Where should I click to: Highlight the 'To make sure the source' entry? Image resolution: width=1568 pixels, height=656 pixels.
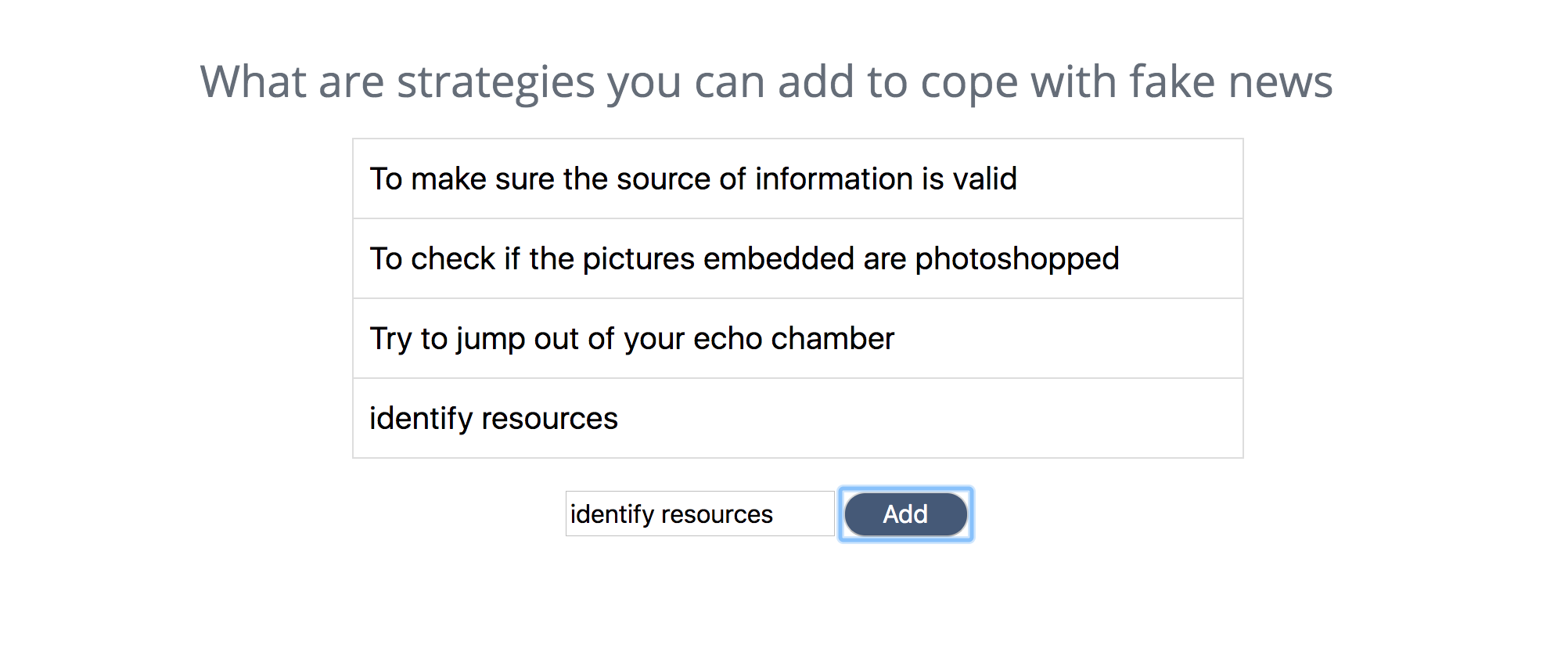[x=797, y=179]
